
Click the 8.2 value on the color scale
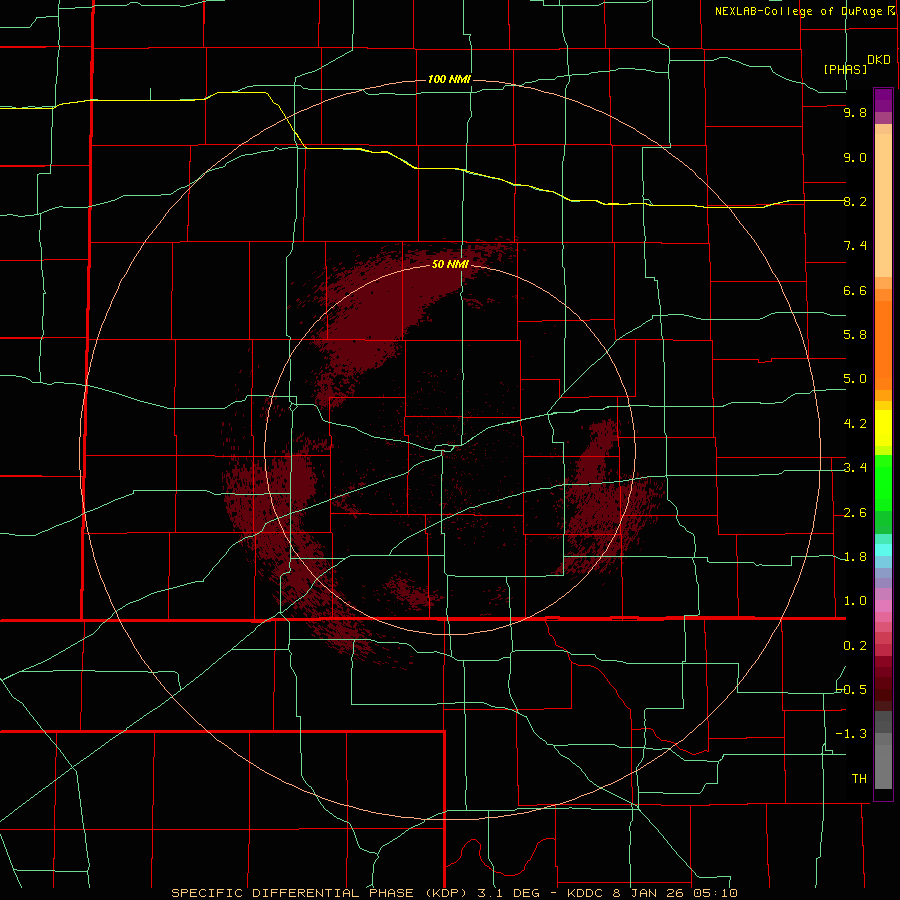click(x=855, y=201)
